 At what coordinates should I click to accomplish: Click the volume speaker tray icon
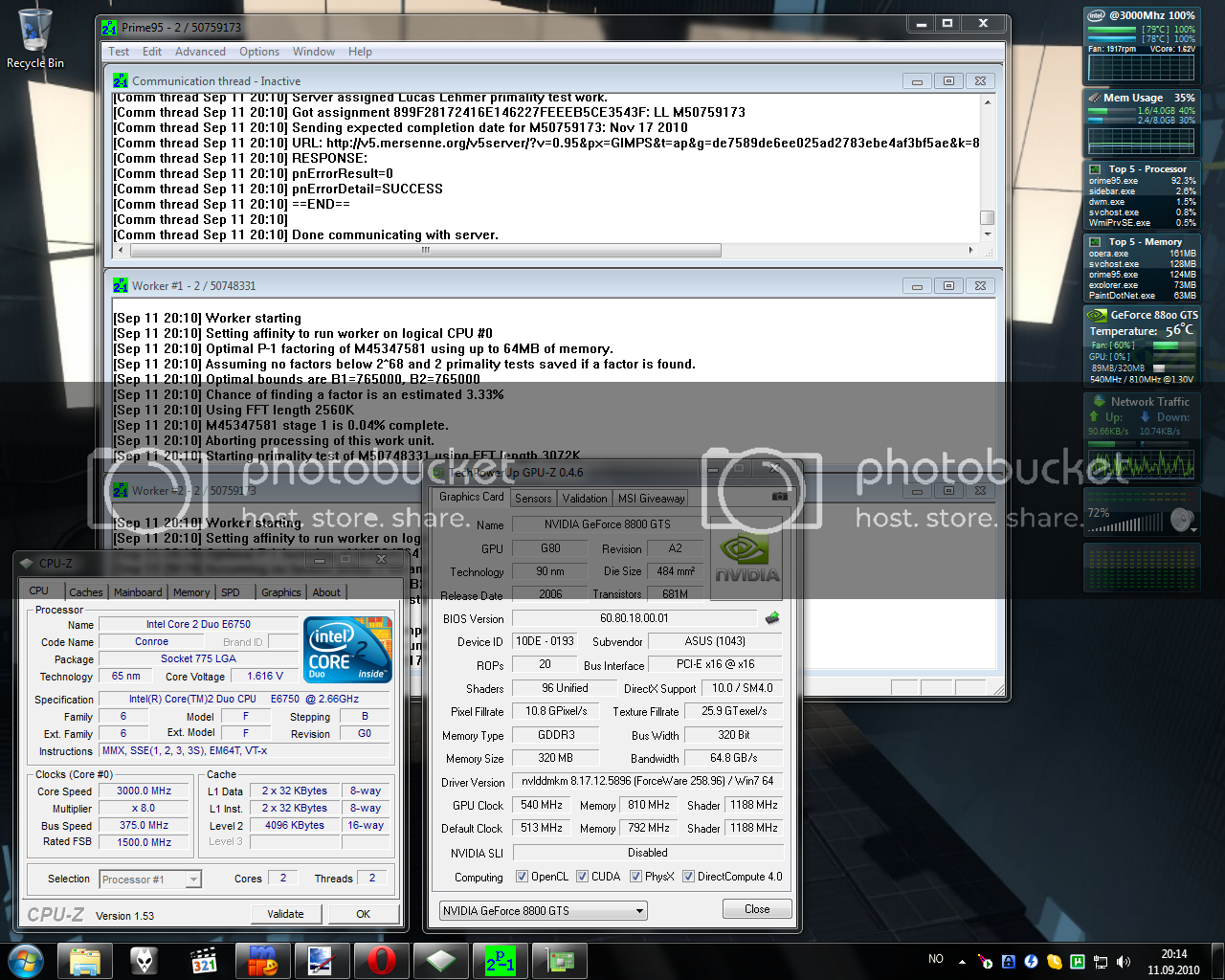click(1124, 961)
